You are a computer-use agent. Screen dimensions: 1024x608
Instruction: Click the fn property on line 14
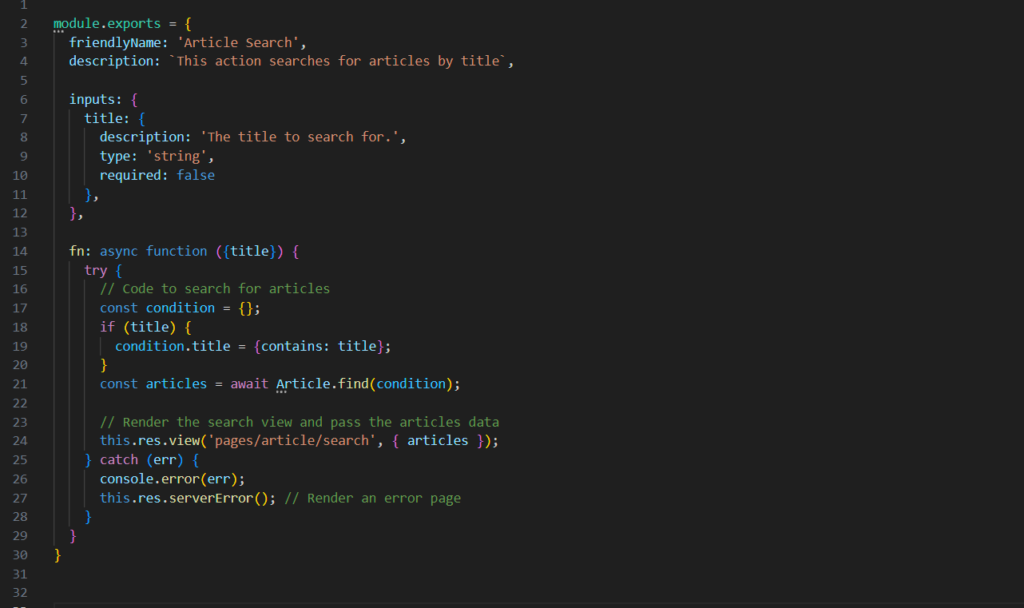[76, 250]
